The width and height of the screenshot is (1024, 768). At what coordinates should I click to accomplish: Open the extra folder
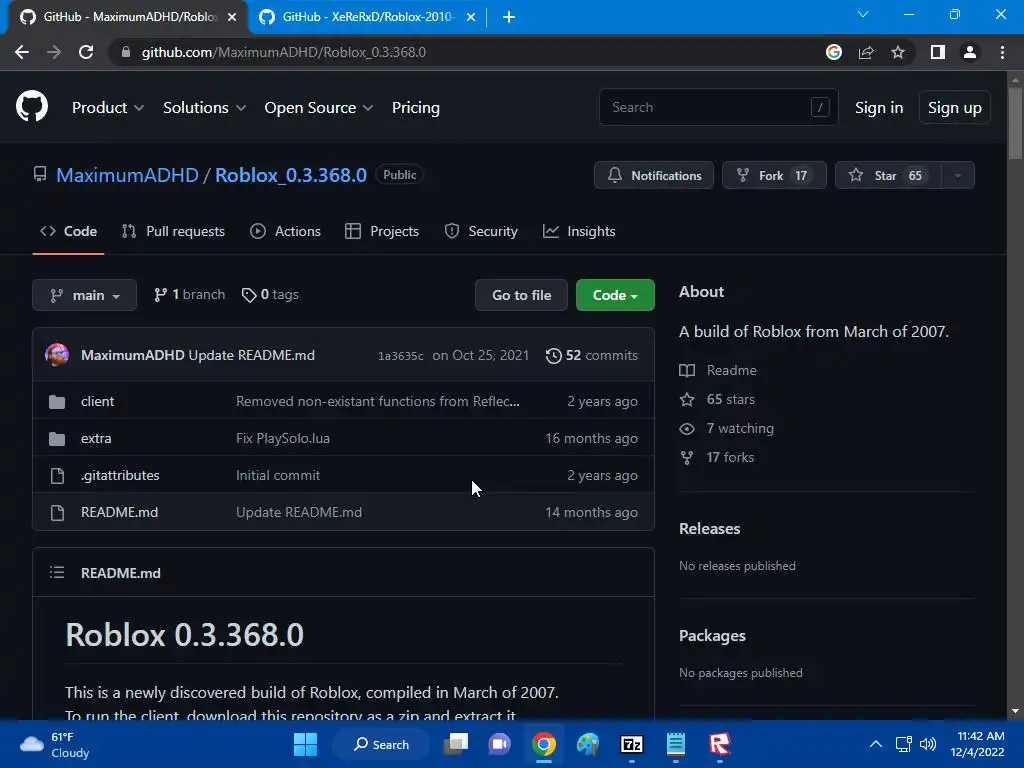(96, 438)
